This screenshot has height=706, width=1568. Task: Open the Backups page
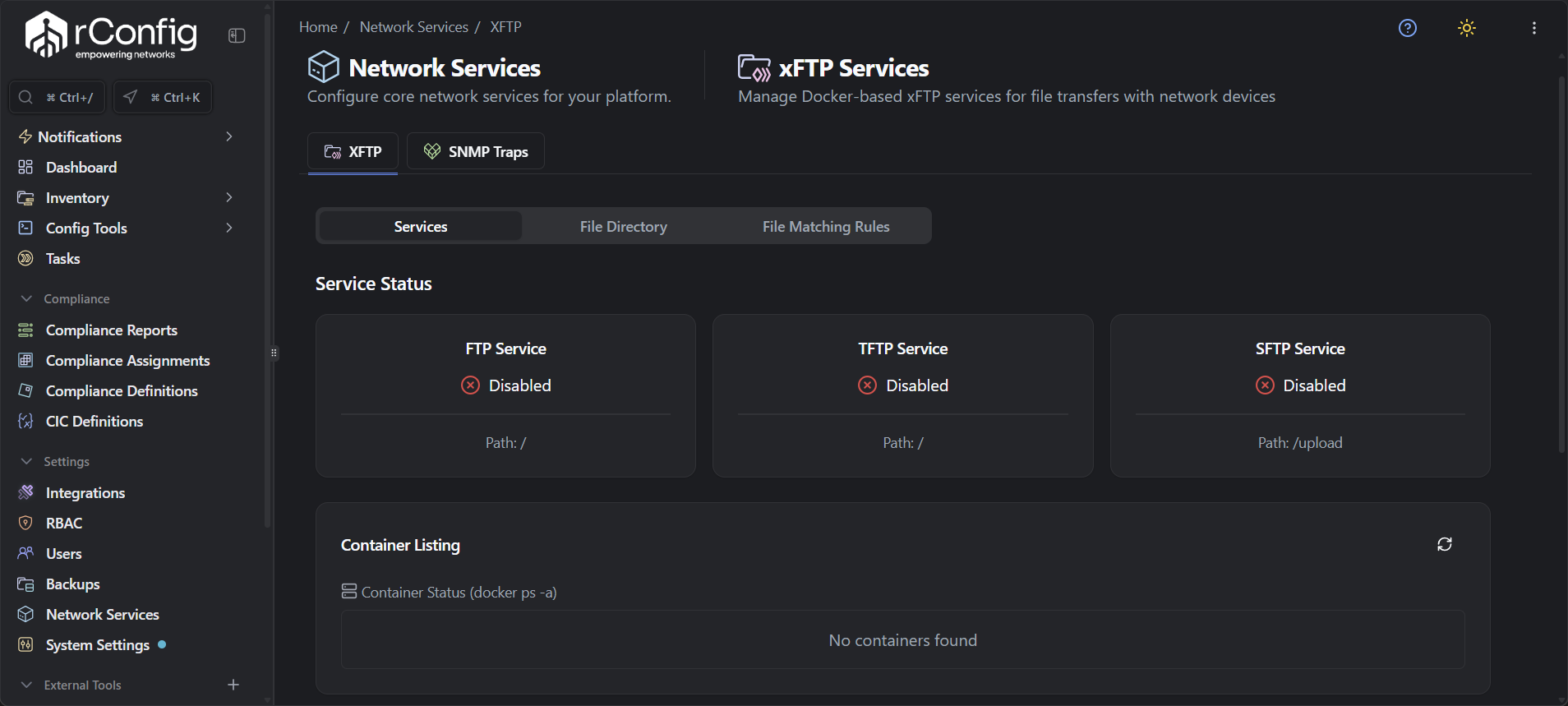(x=72, y=584)
